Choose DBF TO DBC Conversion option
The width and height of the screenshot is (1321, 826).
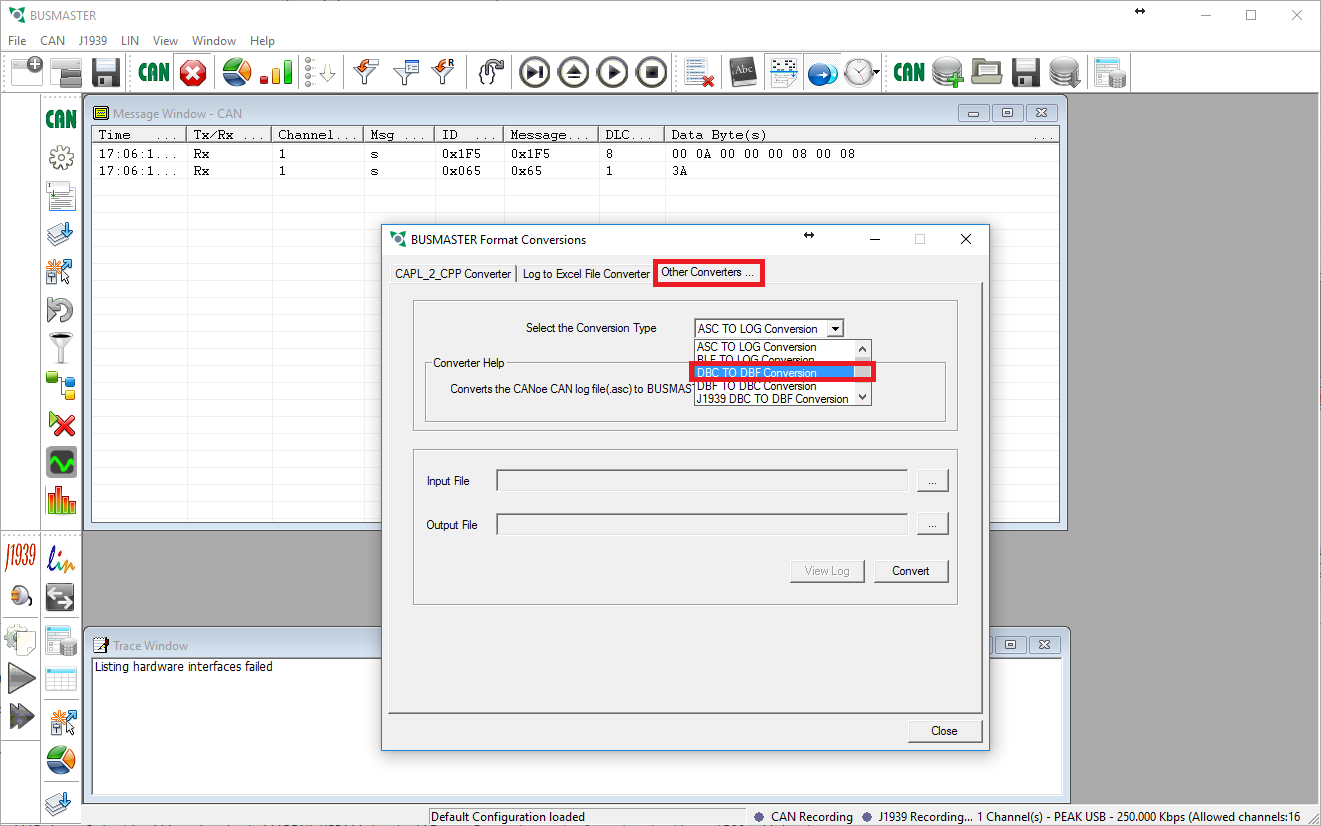[775, 386]
